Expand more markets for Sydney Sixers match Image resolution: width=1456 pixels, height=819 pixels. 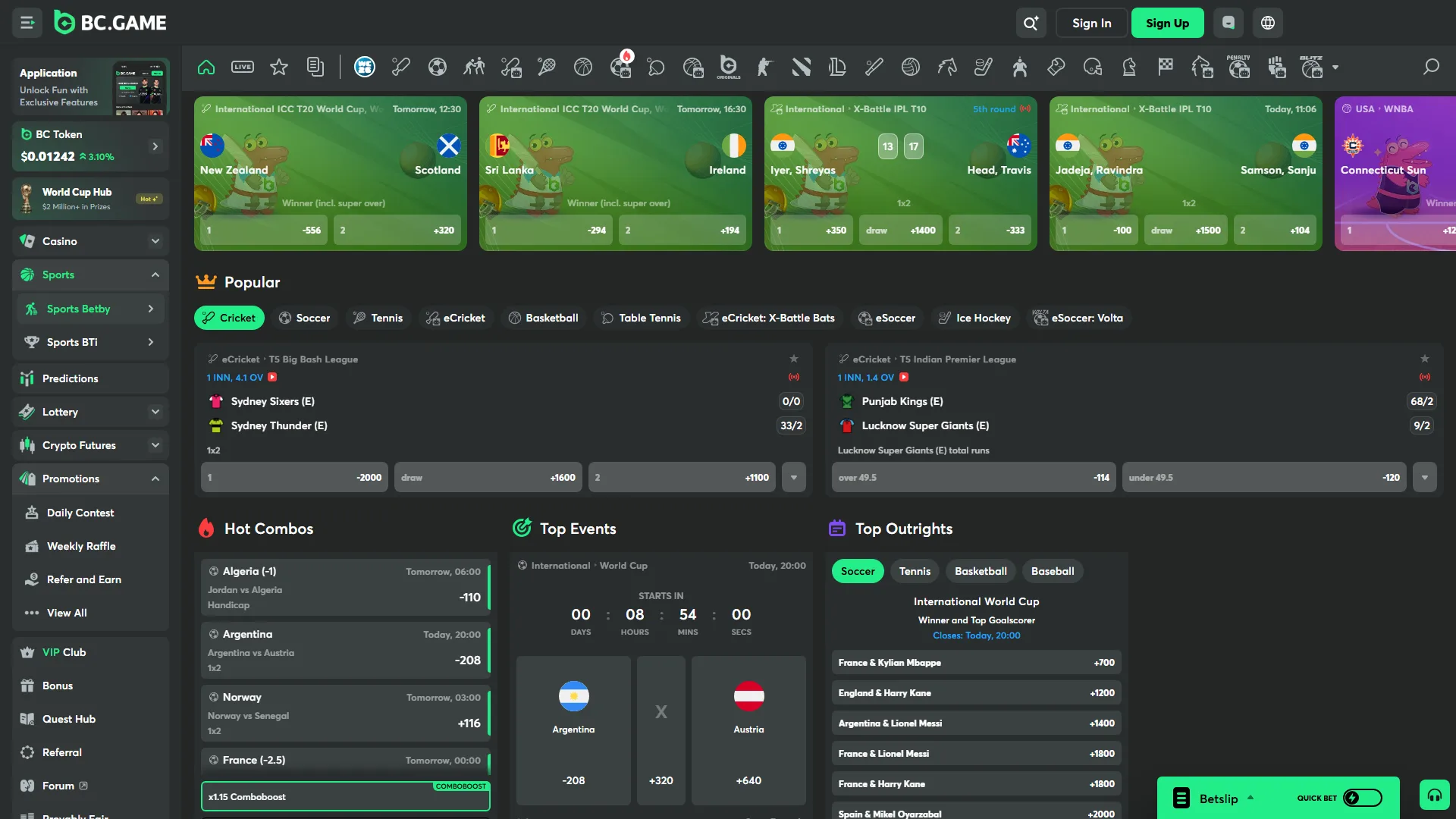click(793, 477)
